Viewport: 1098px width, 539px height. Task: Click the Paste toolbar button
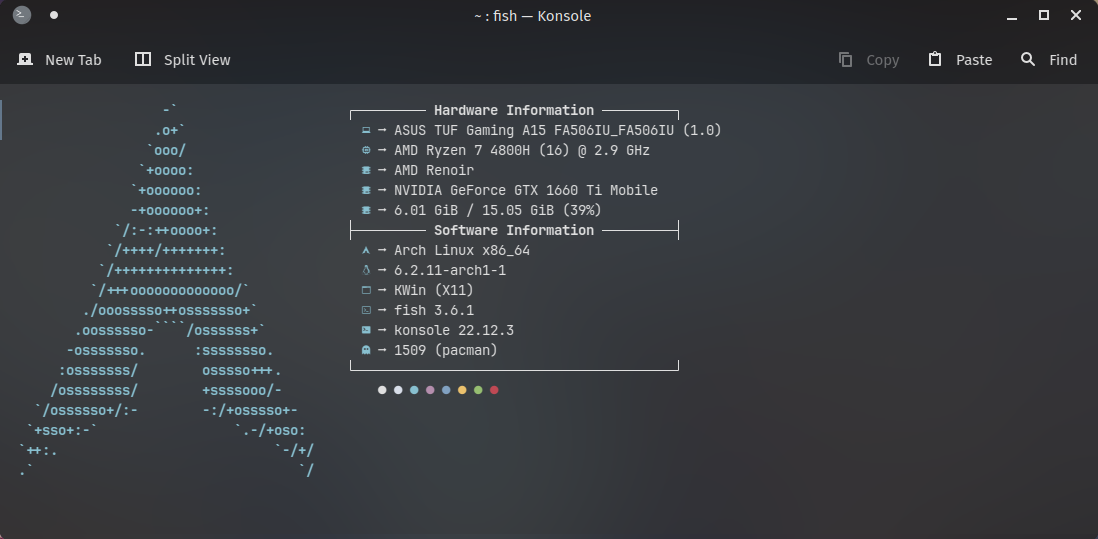point(960,60)
